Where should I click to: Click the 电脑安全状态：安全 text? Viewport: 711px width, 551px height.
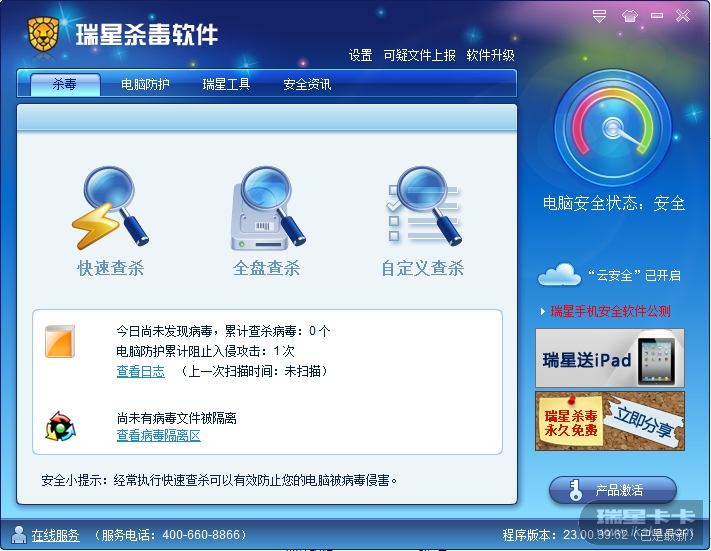click(614, 203)
